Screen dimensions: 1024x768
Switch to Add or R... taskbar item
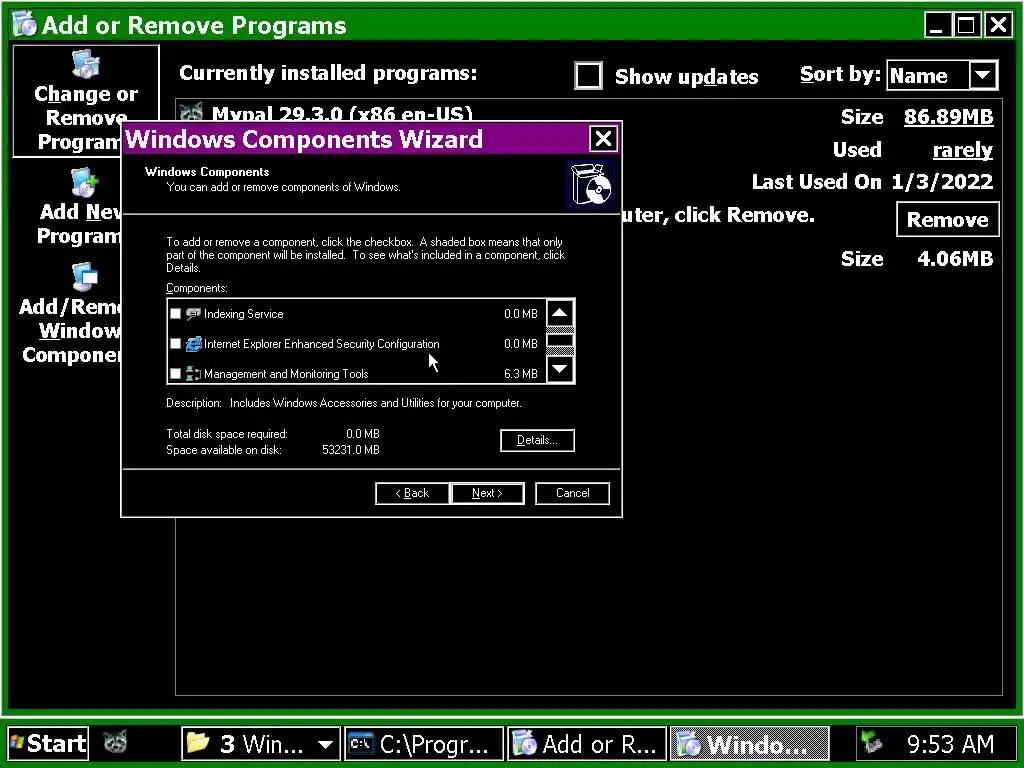[586, 744]
